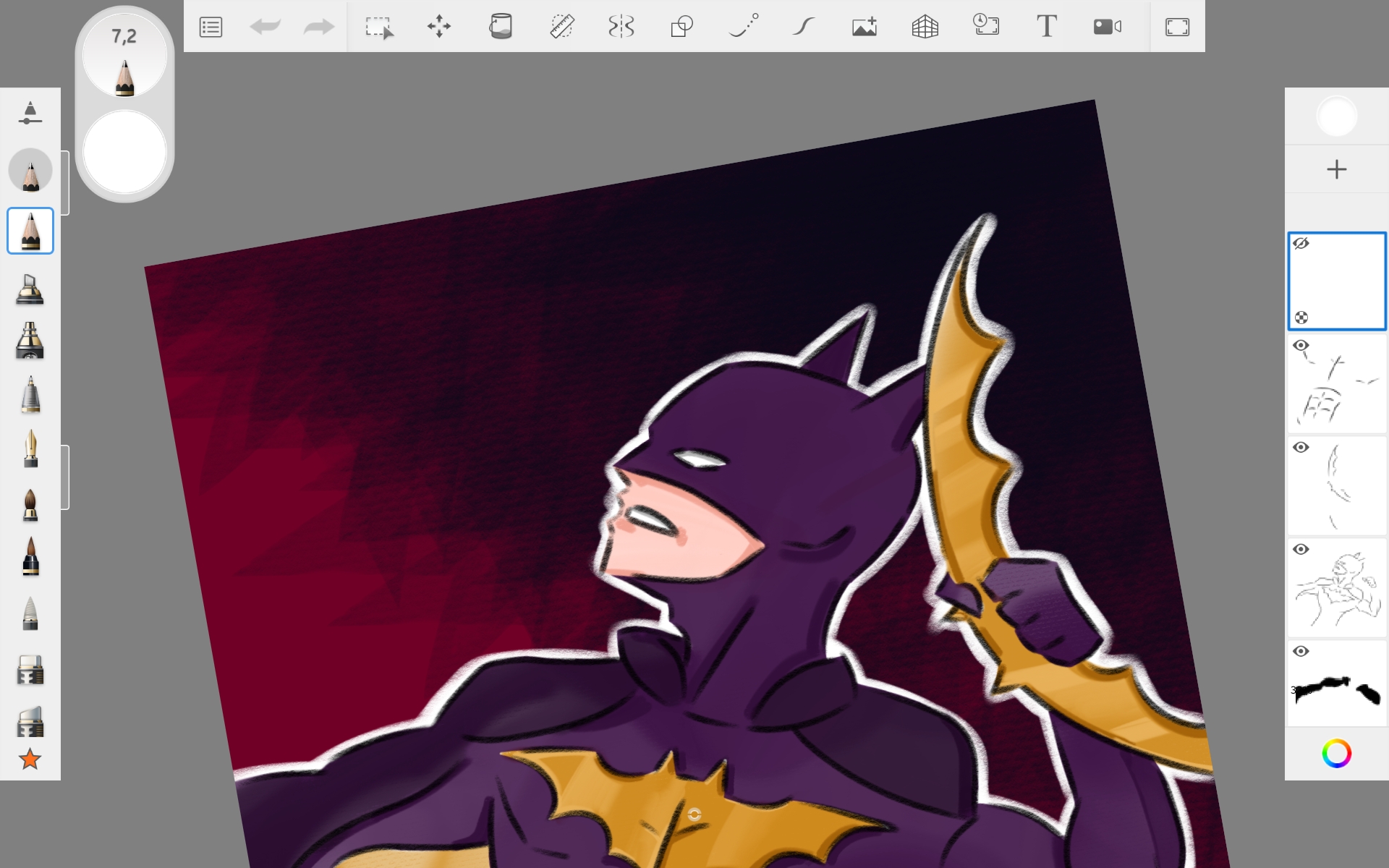Add a Text layer with T tool

click(x=1046, y=27)
